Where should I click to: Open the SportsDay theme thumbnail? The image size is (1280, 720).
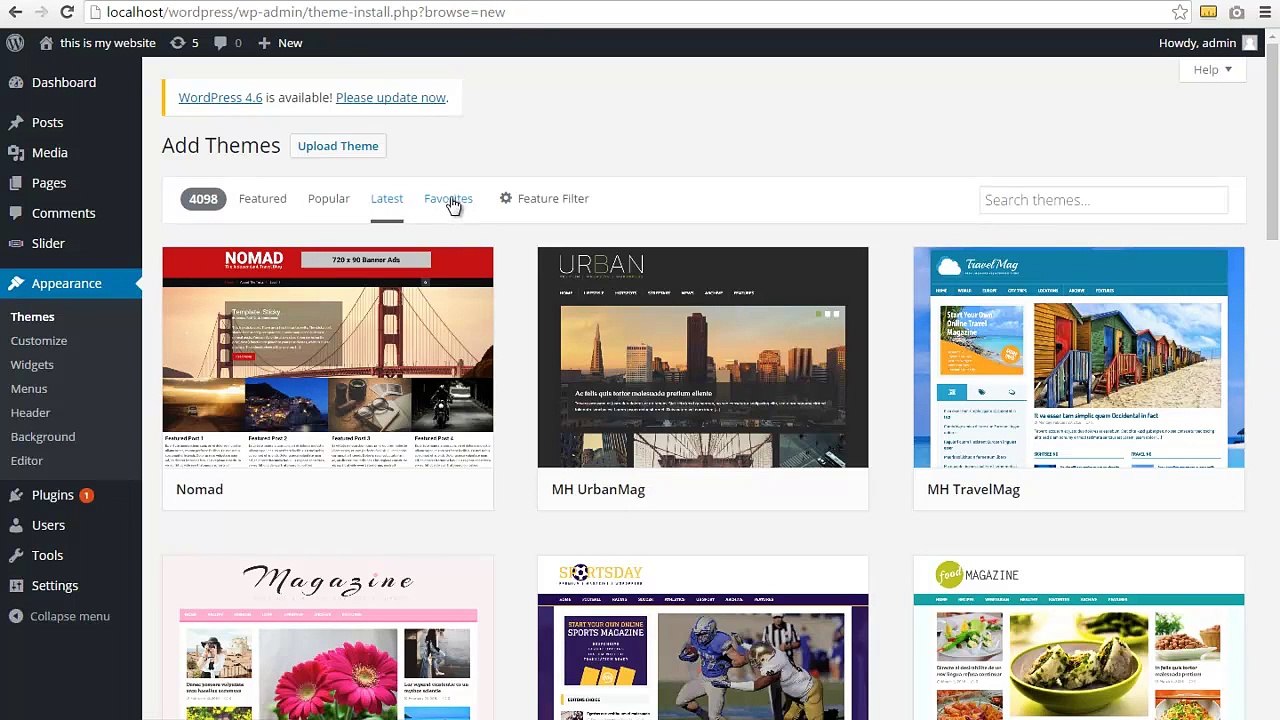703,638
